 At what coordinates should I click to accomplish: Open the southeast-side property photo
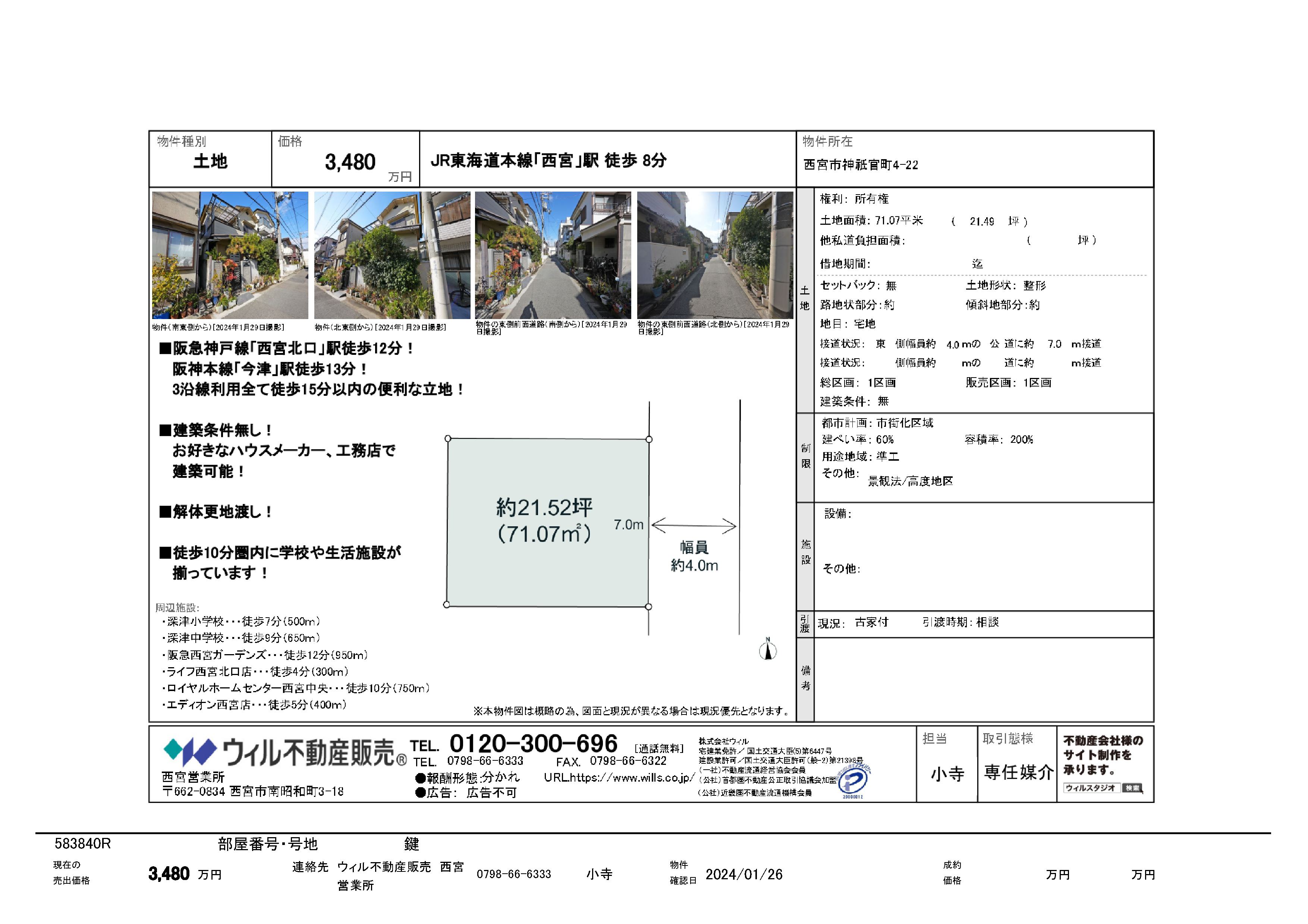point(230,255)
